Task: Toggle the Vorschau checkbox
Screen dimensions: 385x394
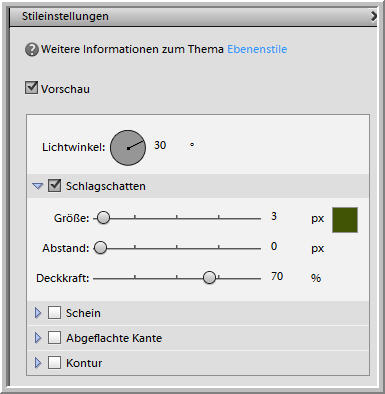Action: click(31, 88)
